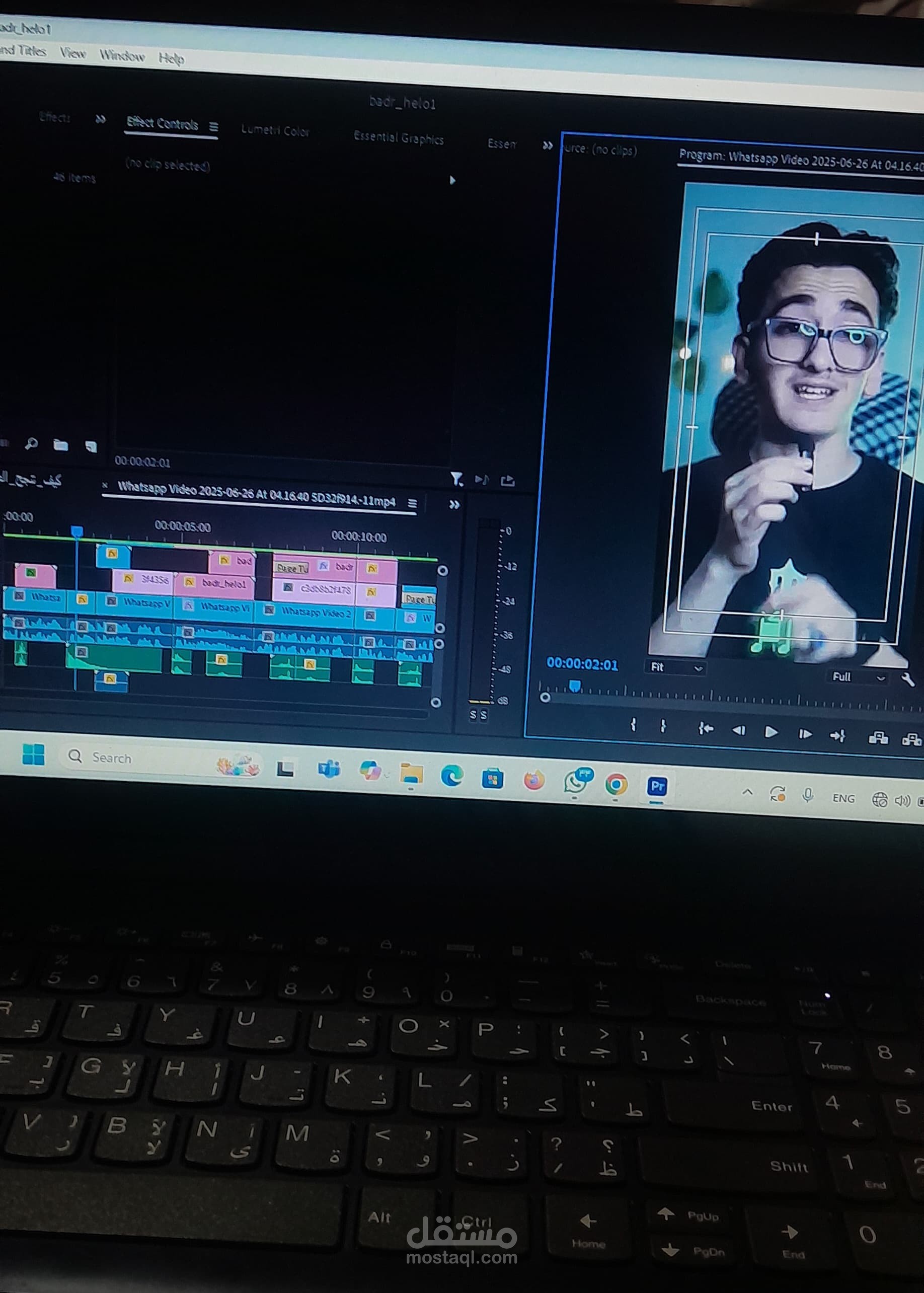
Task: Step forward one frame
Action: (805, 734)
